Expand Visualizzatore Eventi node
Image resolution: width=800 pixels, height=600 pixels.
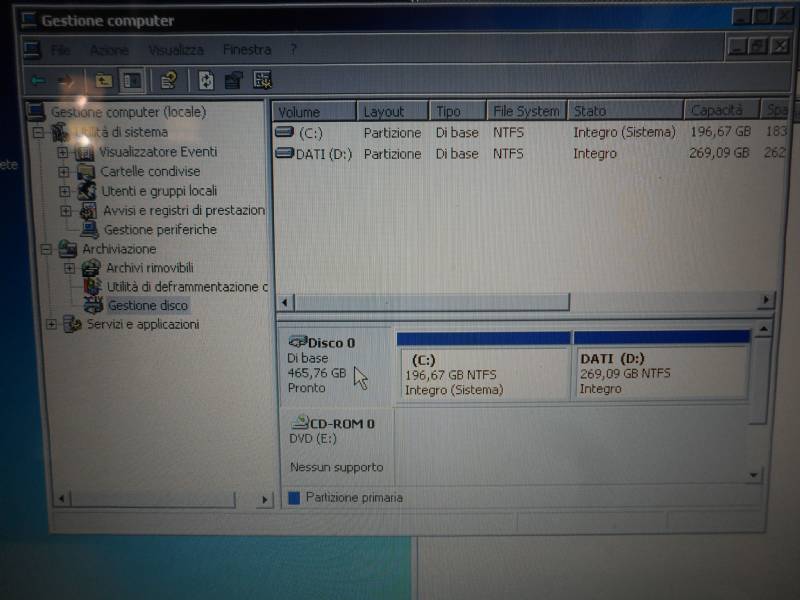[x=63, y=152]
